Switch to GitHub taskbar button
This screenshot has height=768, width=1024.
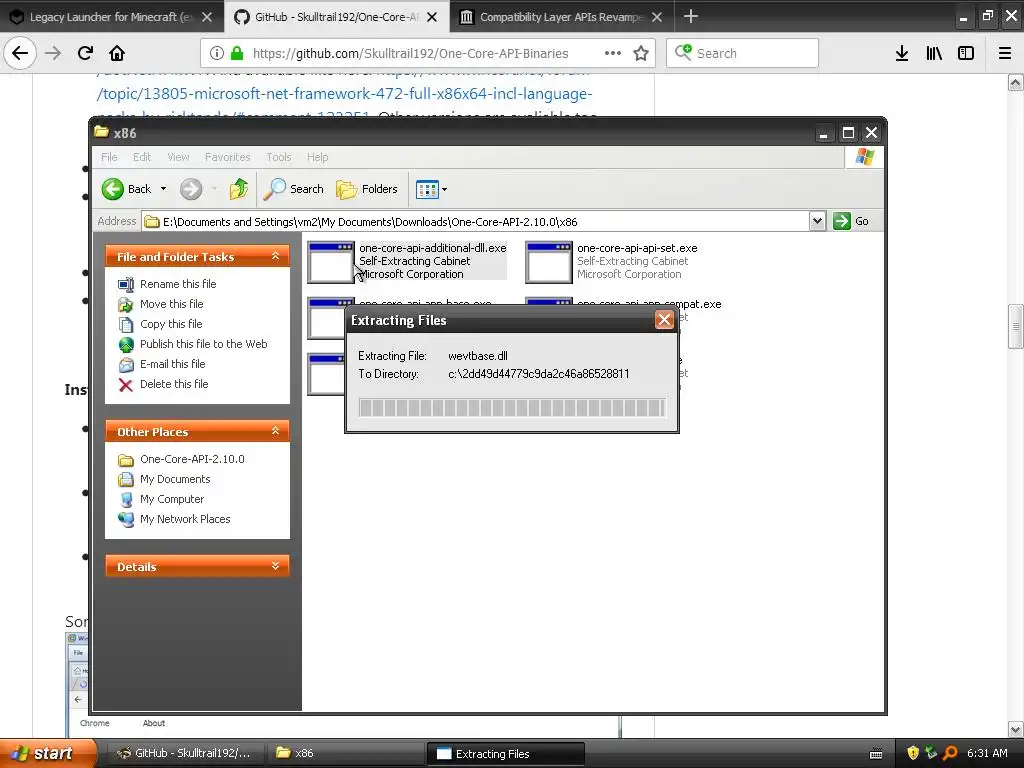184,753
